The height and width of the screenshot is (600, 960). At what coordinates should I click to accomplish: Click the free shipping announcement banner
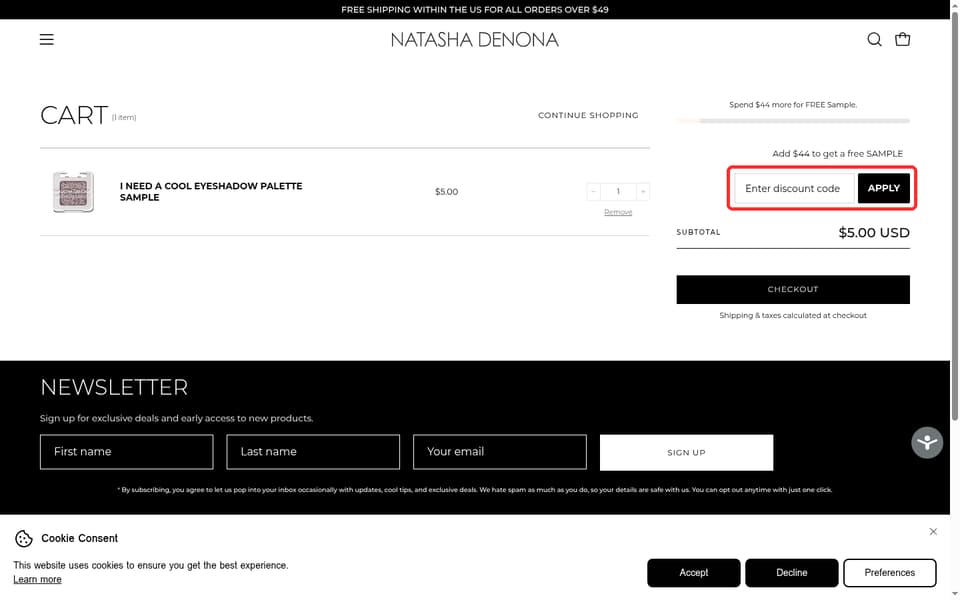[474, 10]
